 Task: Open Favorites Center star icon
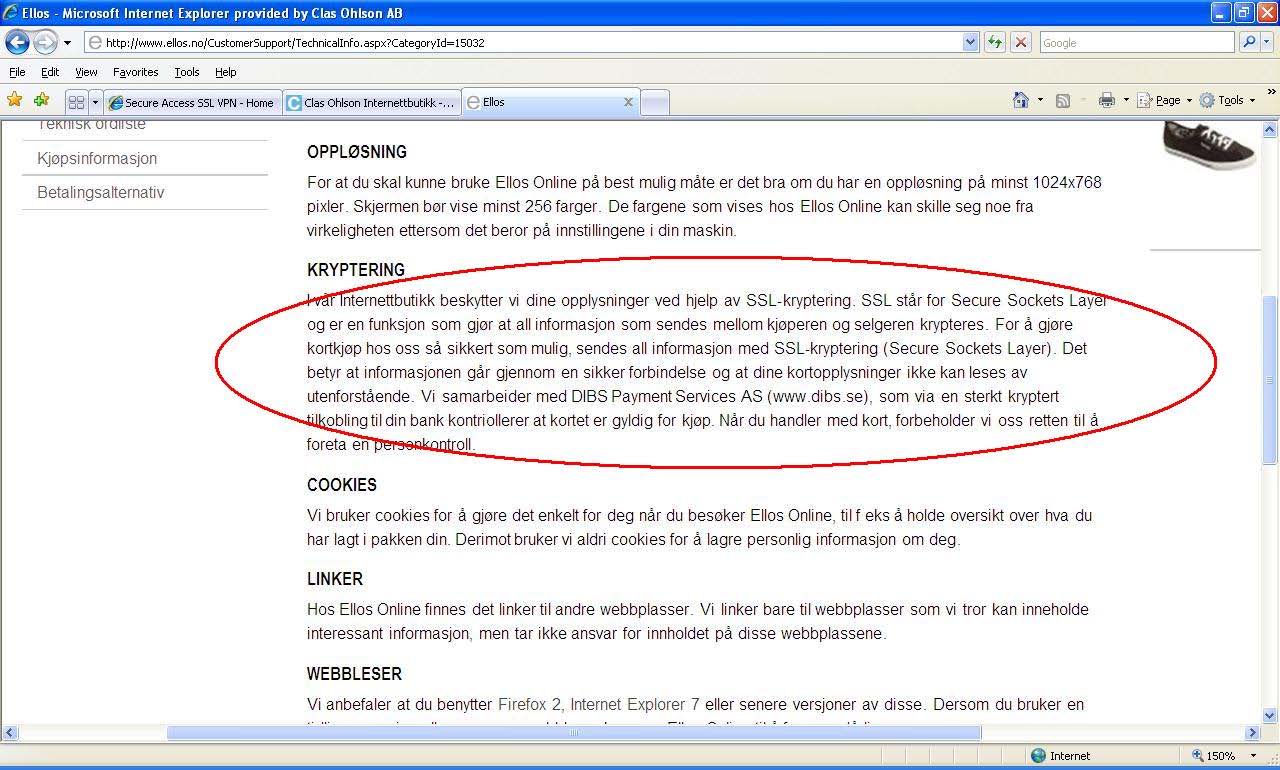[14, 100]
